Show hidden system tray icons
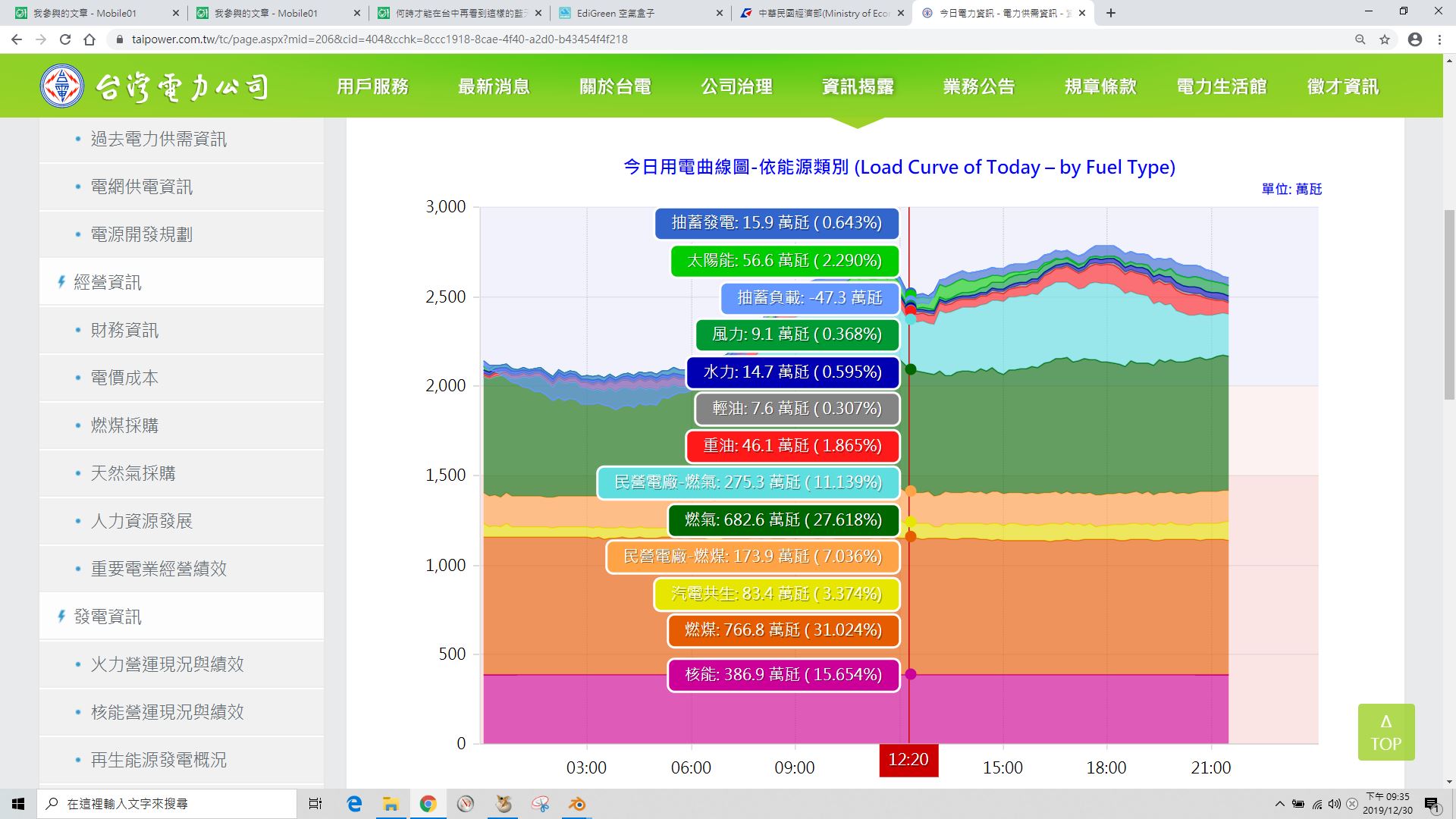 pyautogui.click(x=1280, y=804)
